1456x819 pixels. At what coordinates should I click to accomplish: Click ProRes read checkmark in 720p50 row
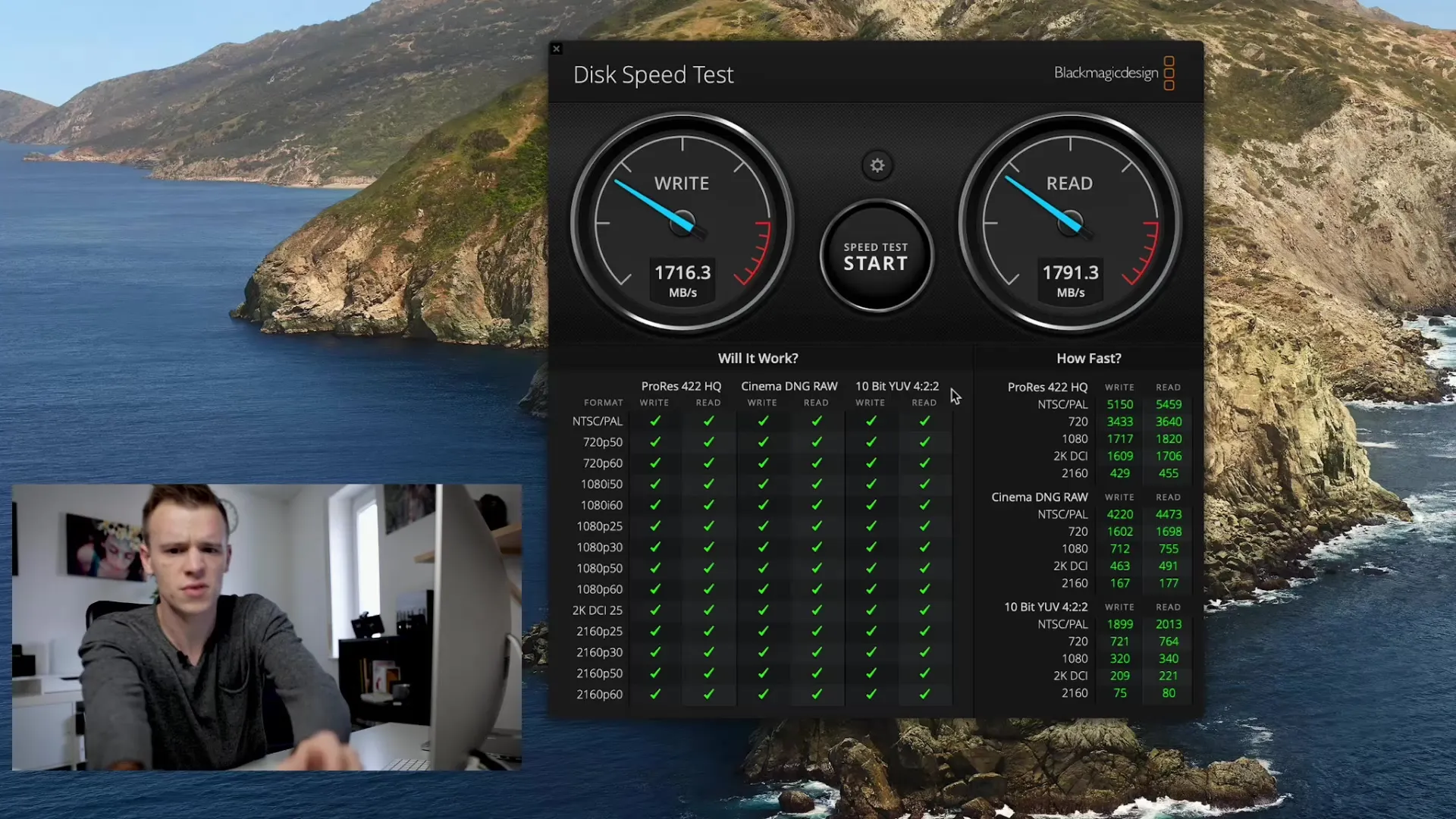[708, 442]
